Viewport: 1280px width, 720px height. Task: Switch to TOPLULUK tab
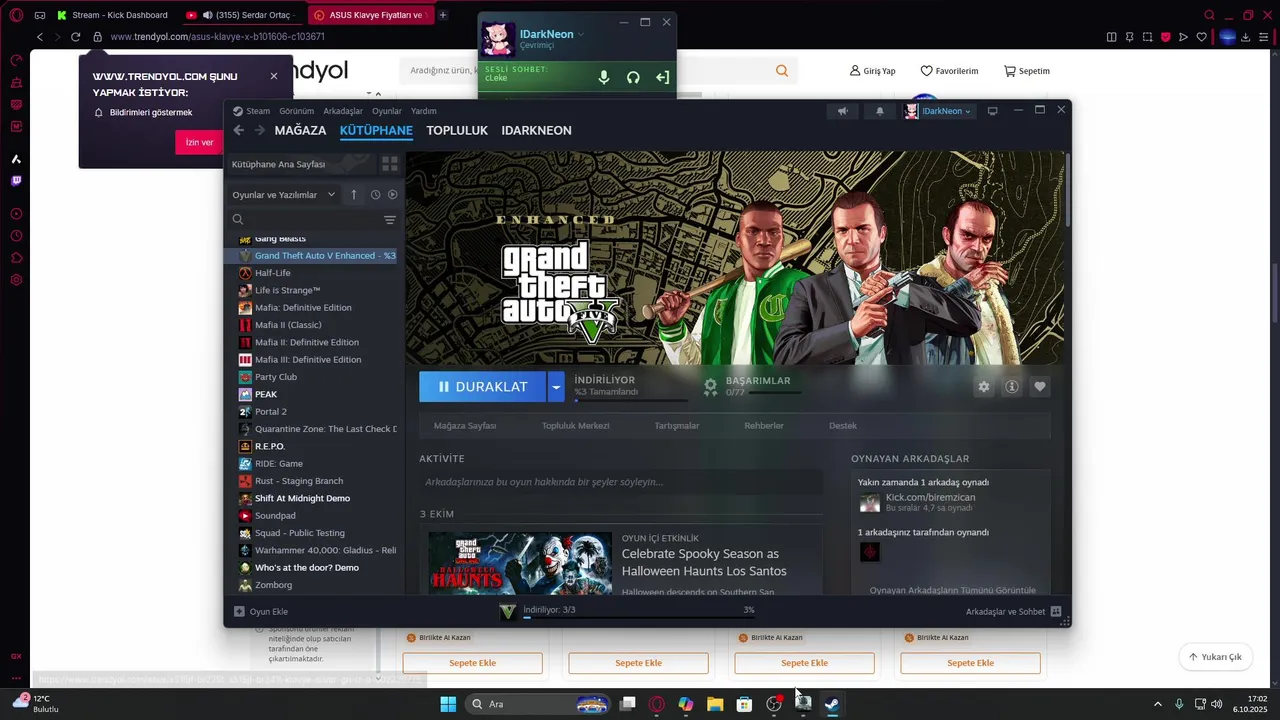[457, 131]
